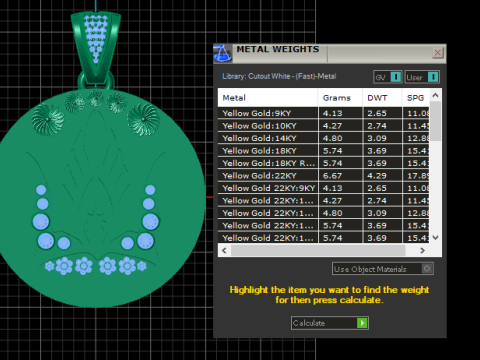
Task: Click the vertical scrollbar thumb
Action: (x=435, y=121)
